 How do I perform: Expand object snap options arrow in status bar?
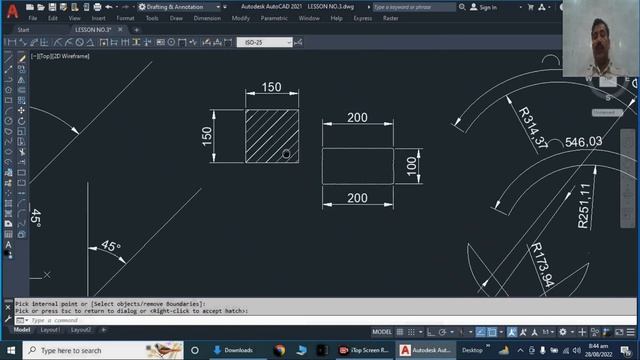(x=502, y=332)
